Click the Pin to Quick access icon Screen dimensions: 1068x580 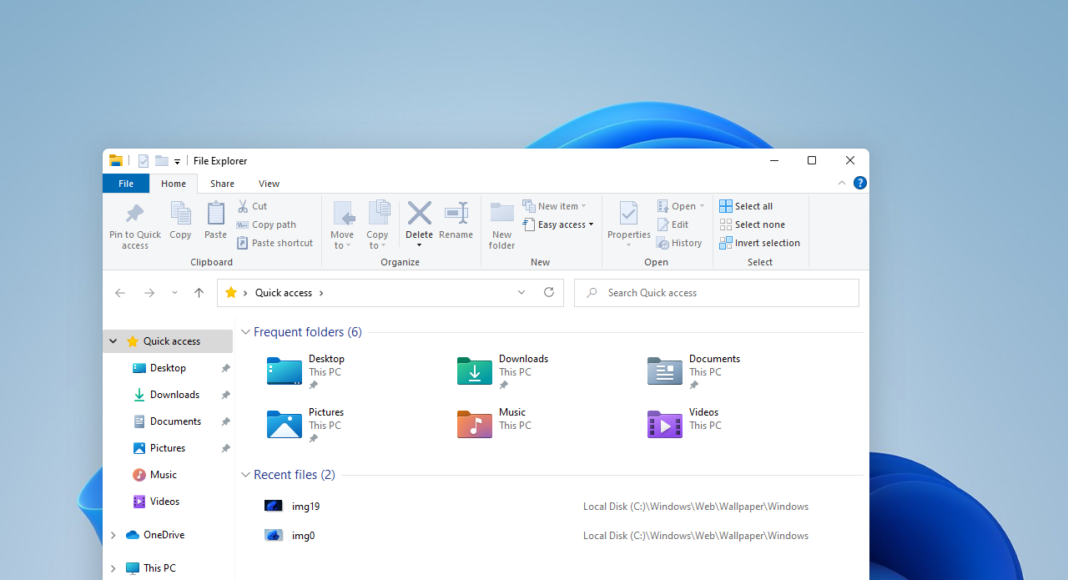tap(134, 215)
